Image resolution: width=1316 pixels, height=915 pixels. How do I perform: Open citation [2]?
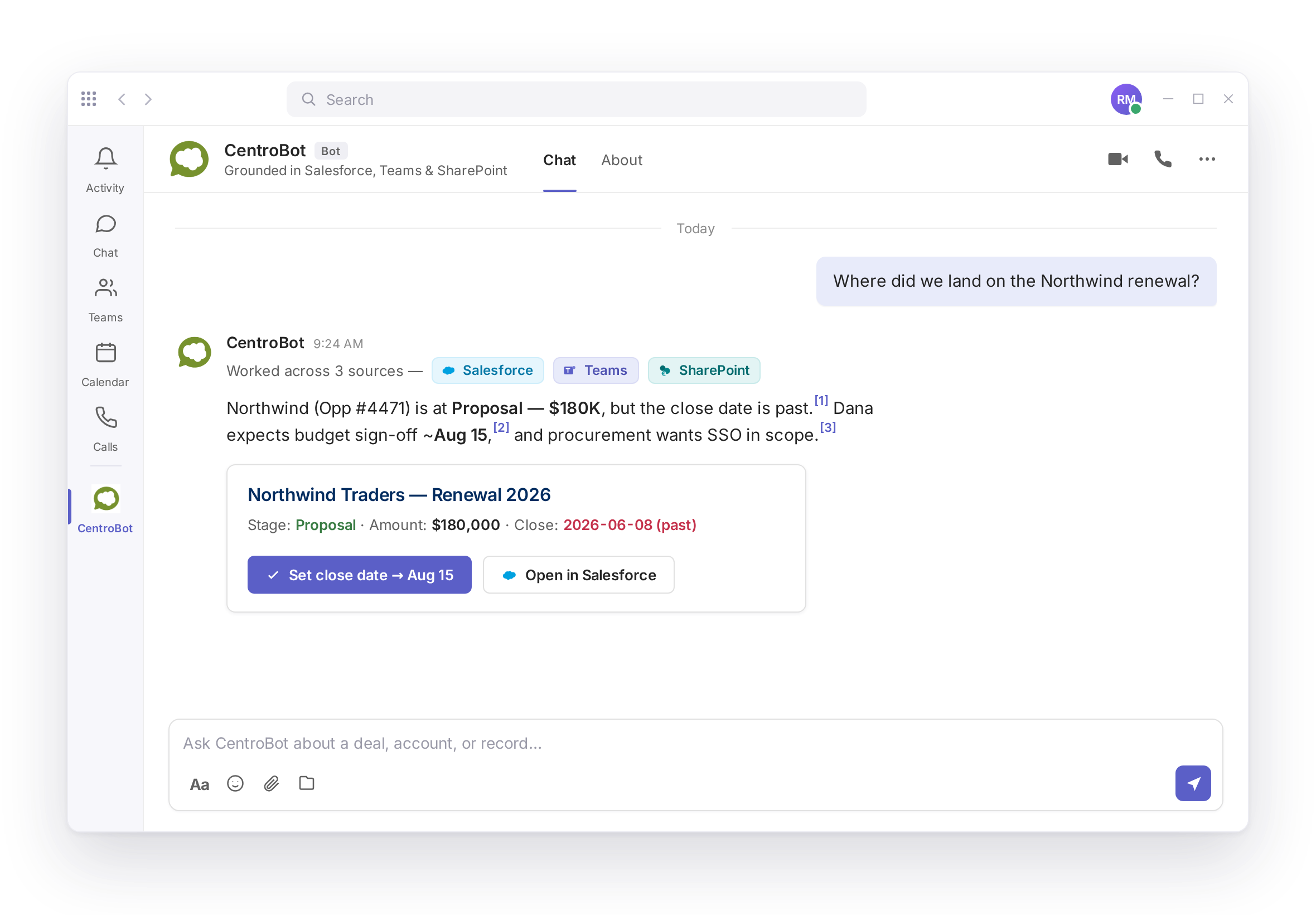[501, 427]
